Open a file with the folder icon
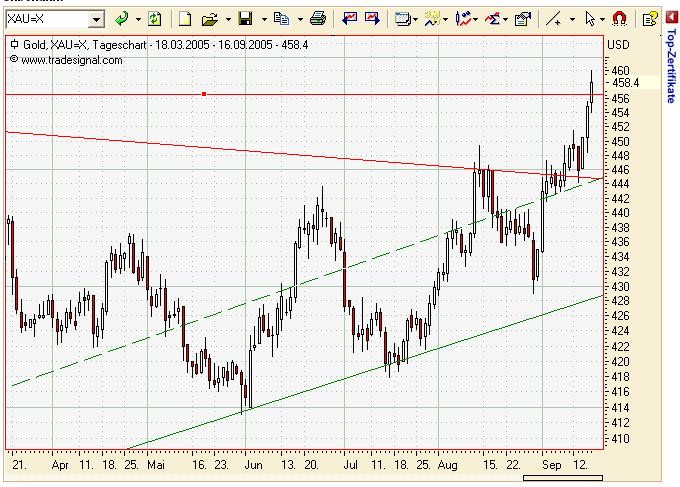The height and width of the screenshot is (487, 680). (210, 19)
